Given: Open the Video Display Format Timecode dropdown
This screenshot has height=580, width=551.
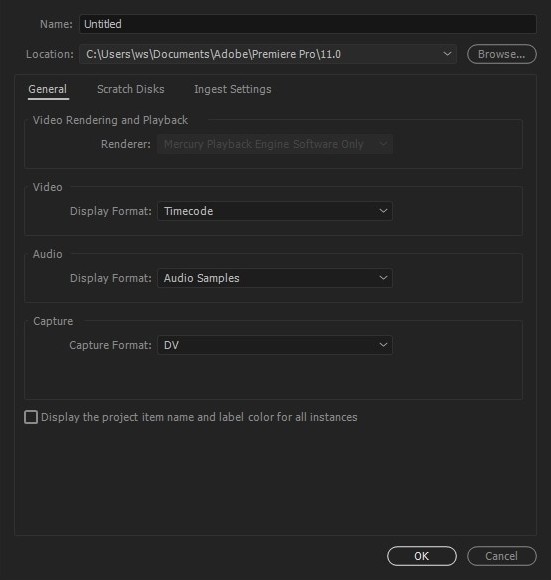Looking at the screenshot, I should pyautogui.click(x=275, y=211).
